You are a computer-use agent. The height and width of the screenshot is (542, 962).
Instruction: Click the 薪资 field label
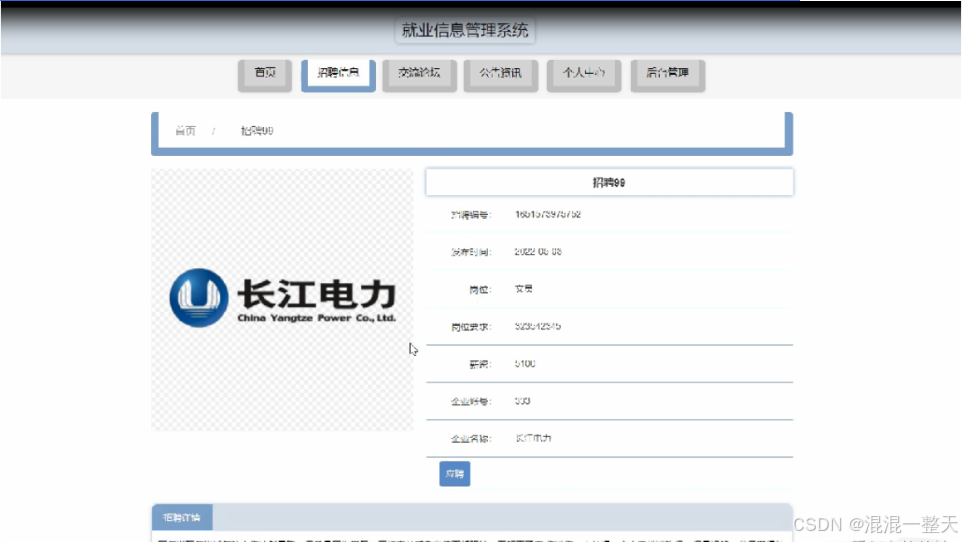pyautogui.click(x=480, y=364)
